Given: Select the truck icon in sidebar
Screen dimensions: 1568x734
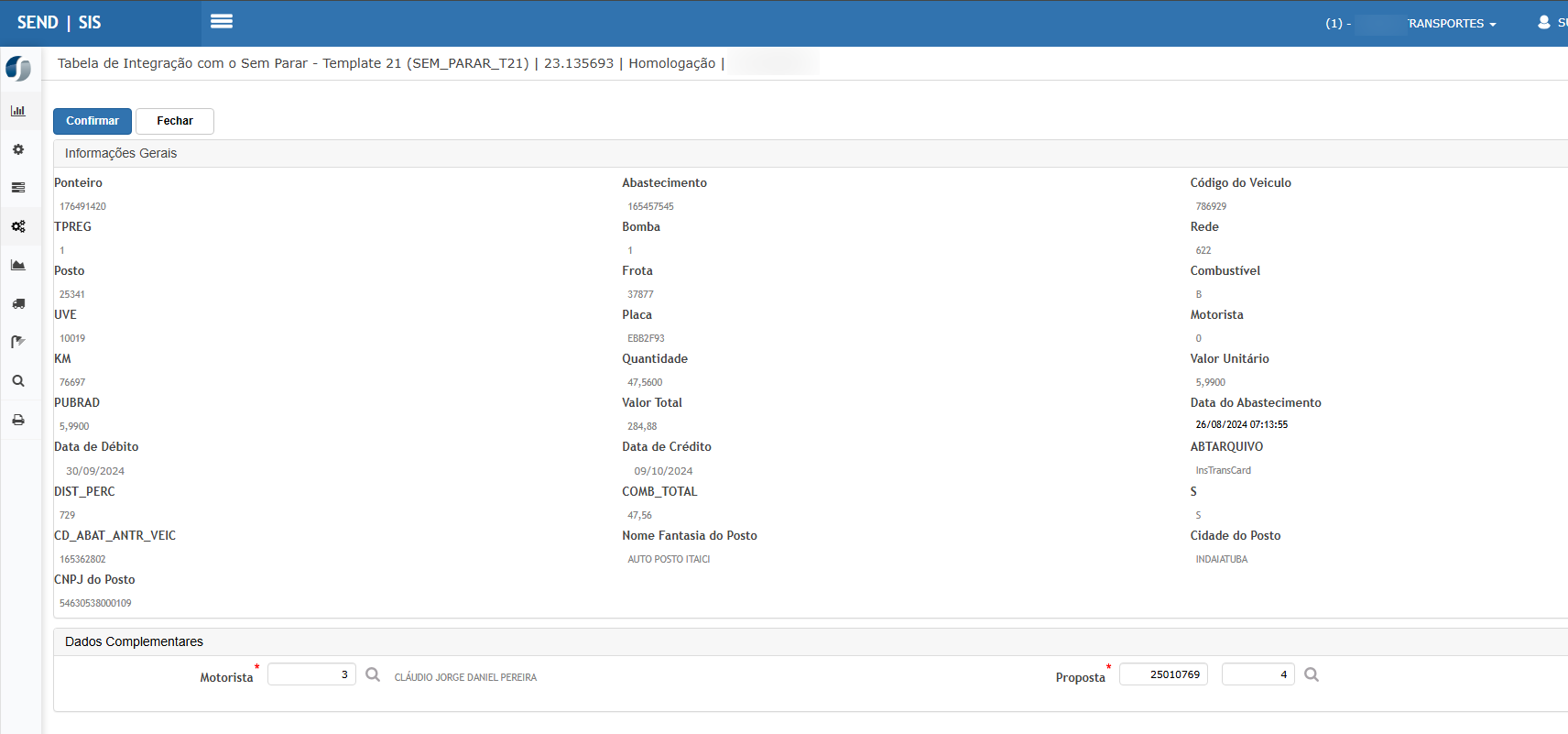Looking at the screenshot, I should point(18,303).
